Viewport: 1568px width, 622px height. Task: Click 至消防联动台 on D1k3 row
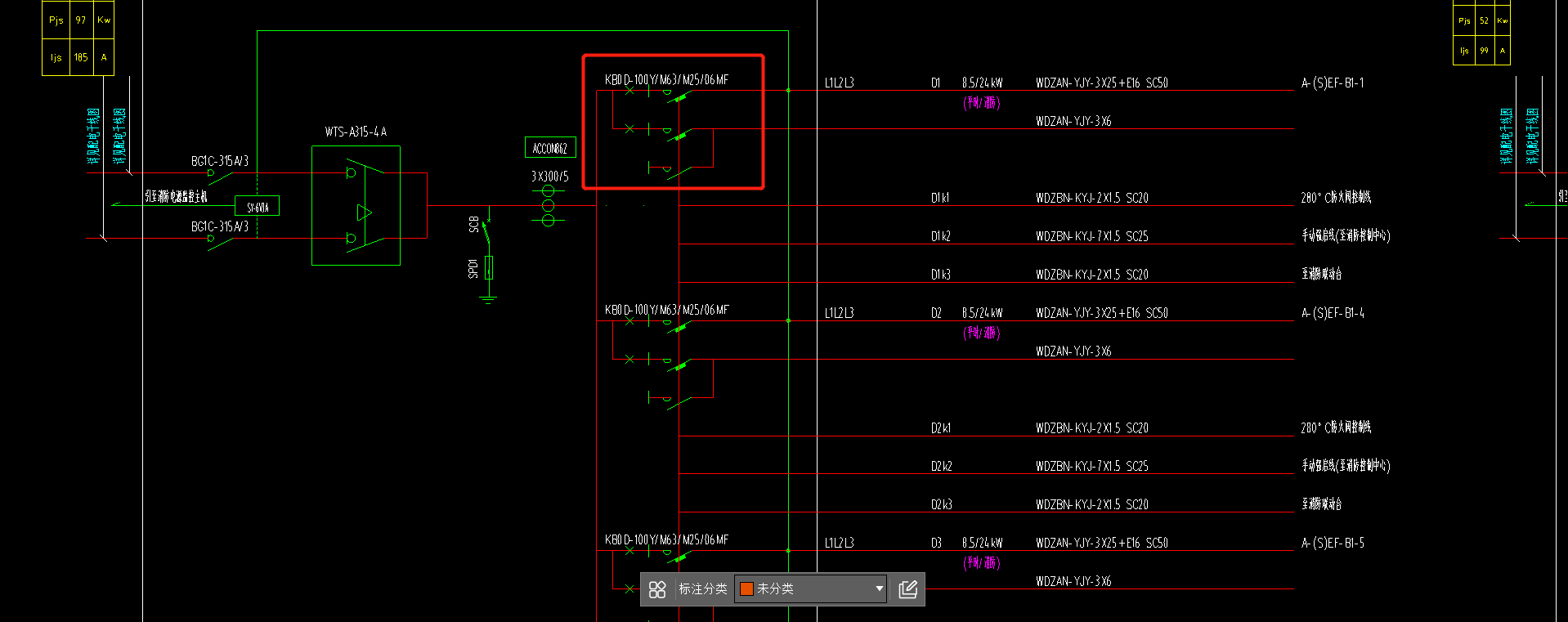pos(1321,274)
